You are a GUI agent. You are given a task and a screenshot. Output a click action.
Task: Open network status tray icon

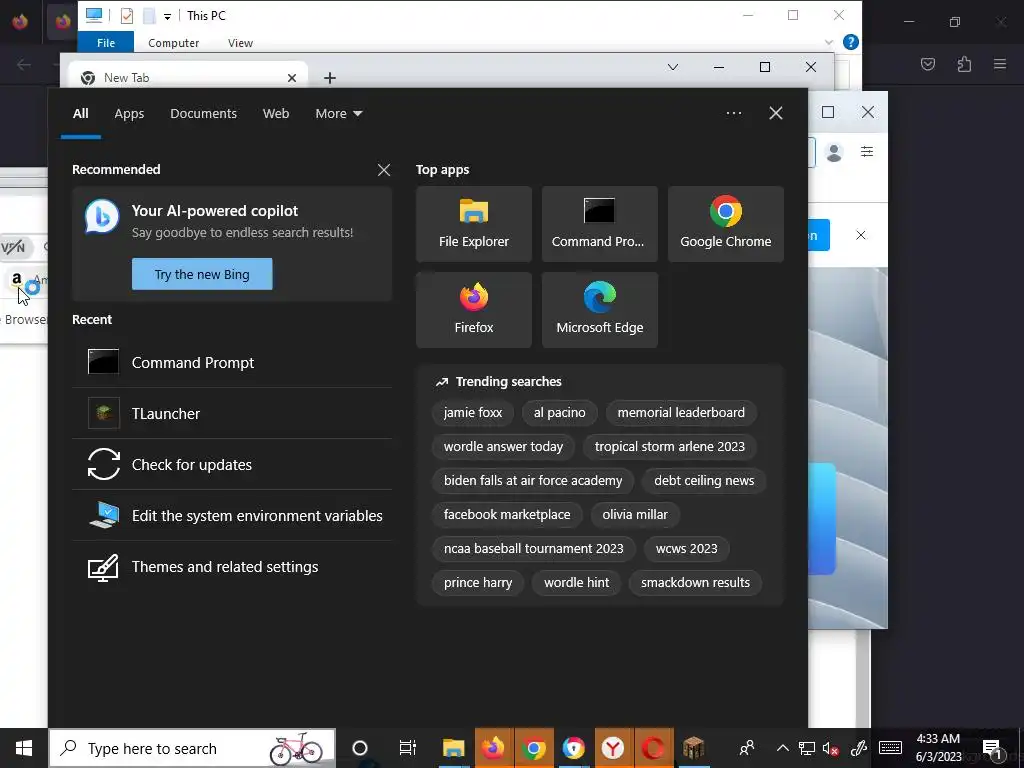(807, 748)
